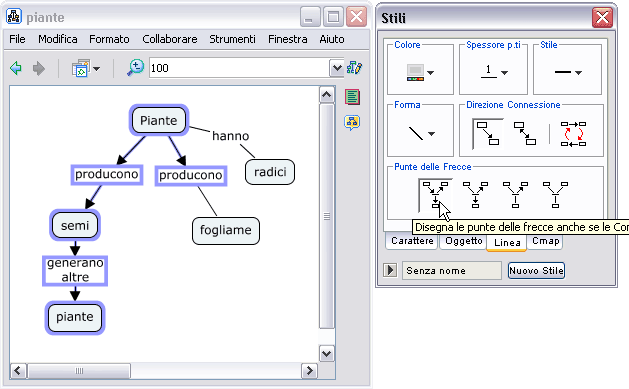The height and width of the screenshot is (389, 629).
Task: Switch to the Oggetto tab
Action: click(463, 241)
